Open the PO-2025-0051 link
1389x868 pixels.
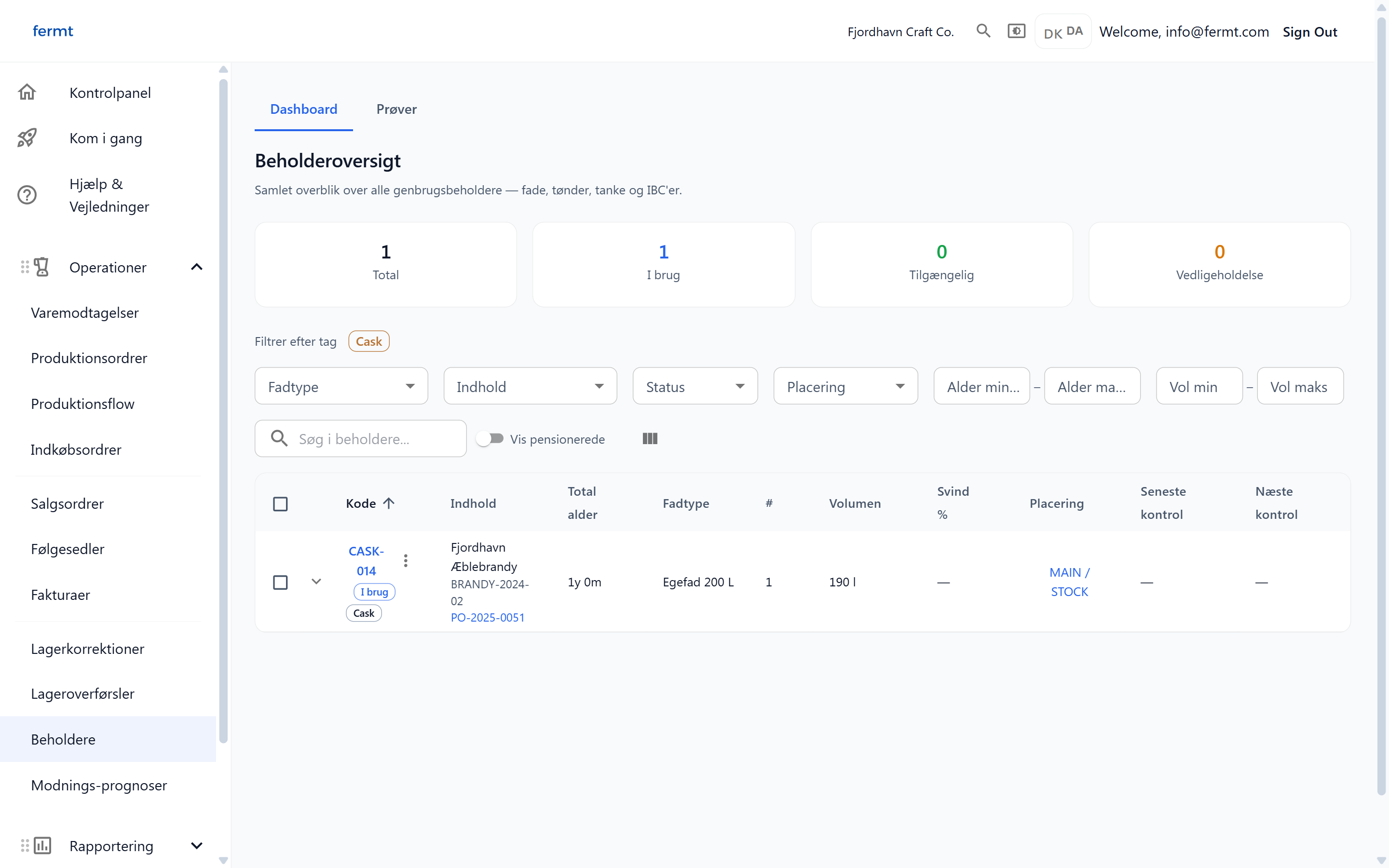coord(487,618)
